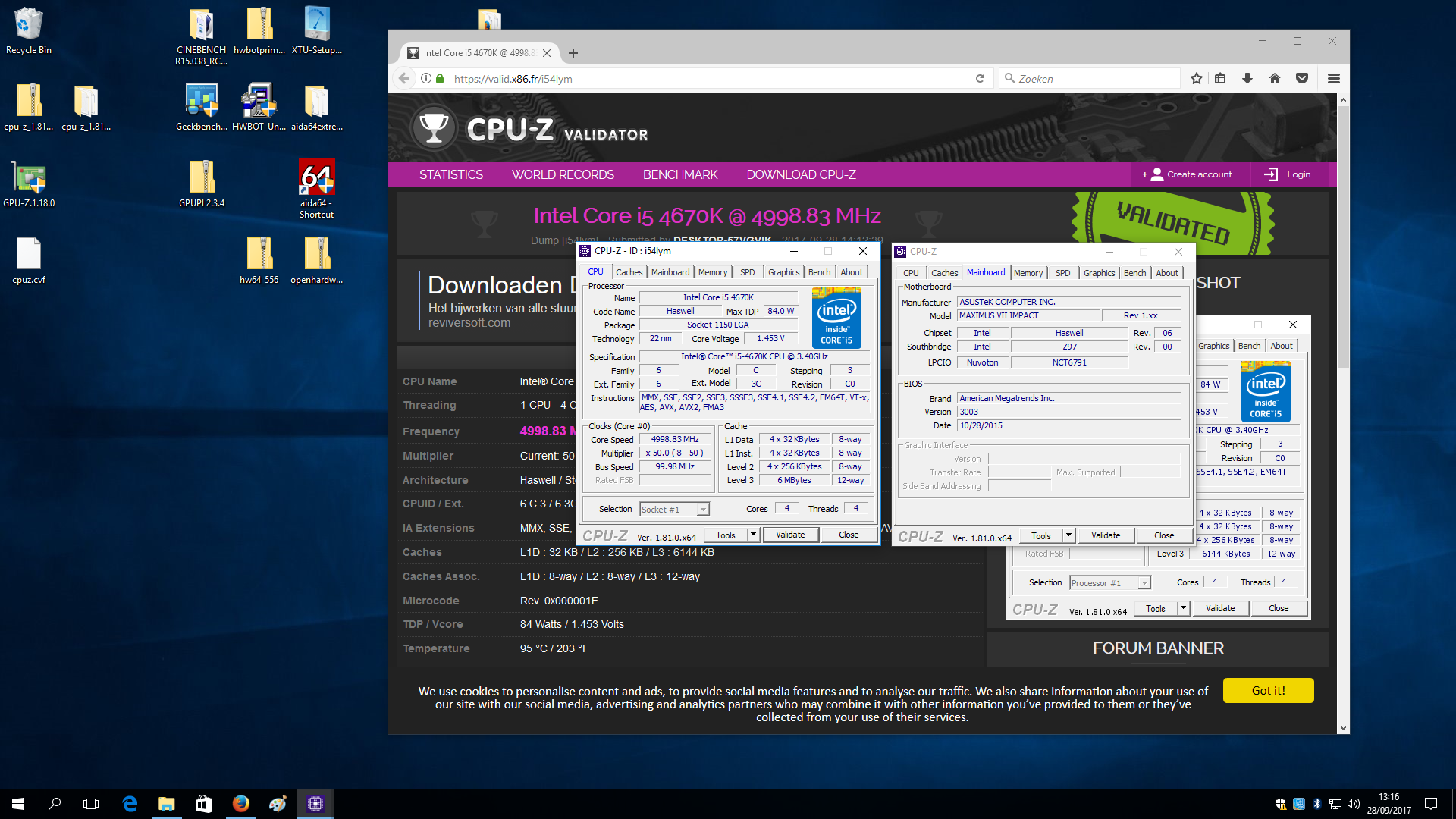Open Task View on taskbar
The height and width of the screenshot is (819, 1456).
pyautogui.click(x=91, y=804)
